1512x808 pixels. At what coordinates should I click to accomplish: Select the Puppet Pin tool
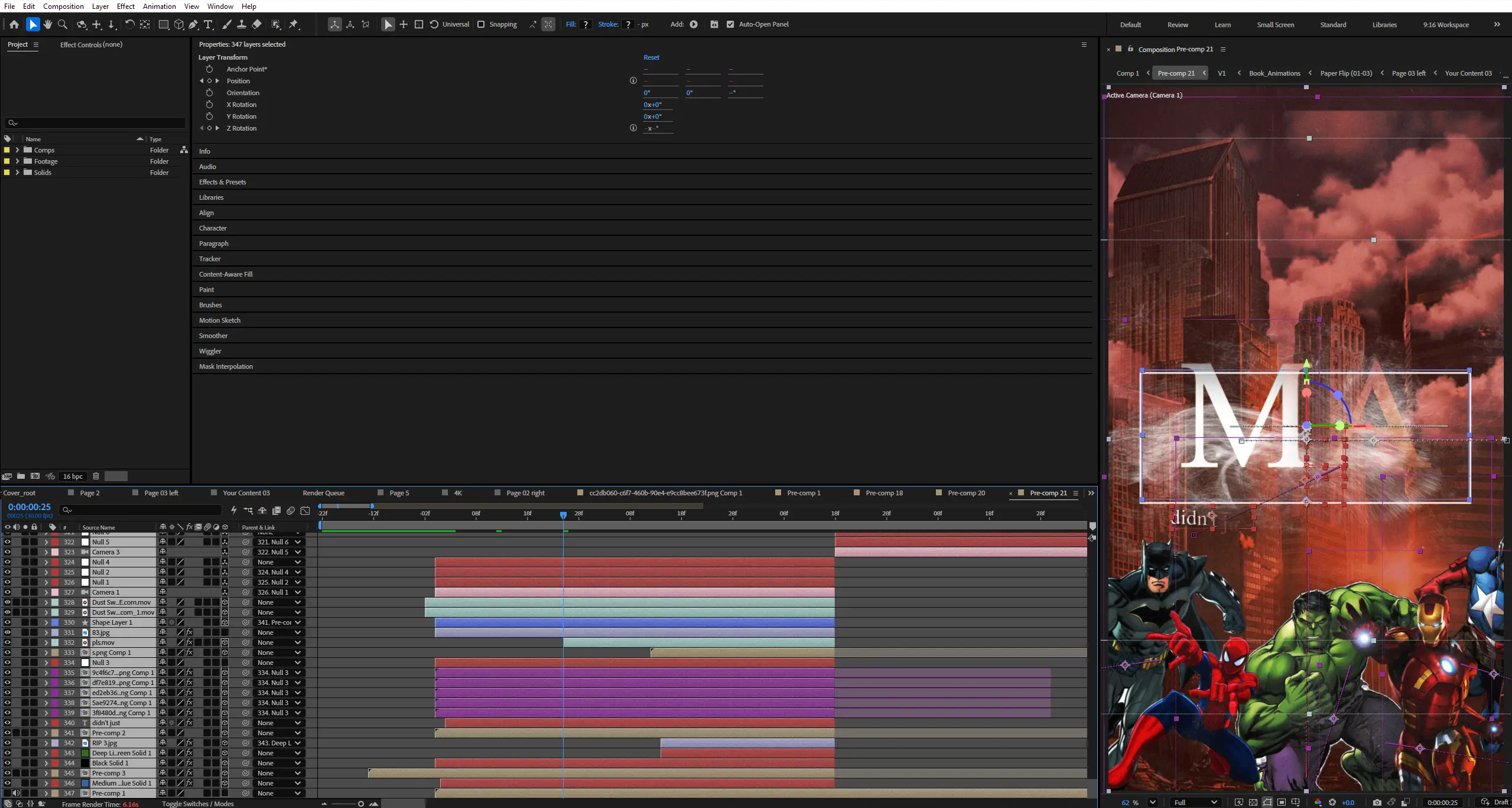pos(294,24)
